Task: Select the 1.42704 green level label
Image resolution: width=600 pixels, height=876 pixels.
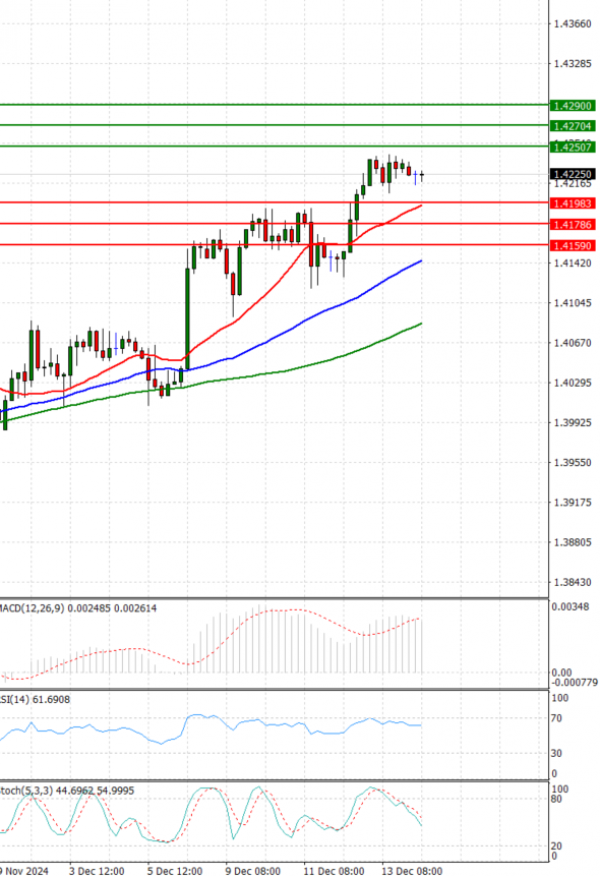Action: click(573, 126)
